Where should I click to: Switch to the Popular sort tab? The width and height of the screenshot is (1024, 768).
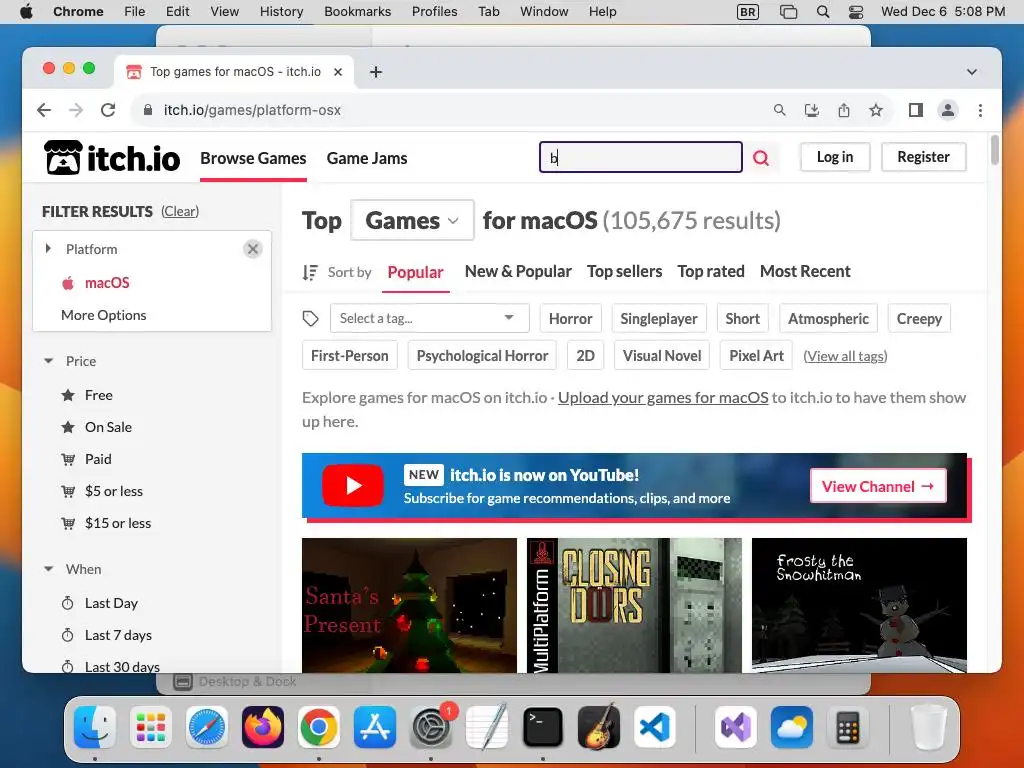[415, 272]
